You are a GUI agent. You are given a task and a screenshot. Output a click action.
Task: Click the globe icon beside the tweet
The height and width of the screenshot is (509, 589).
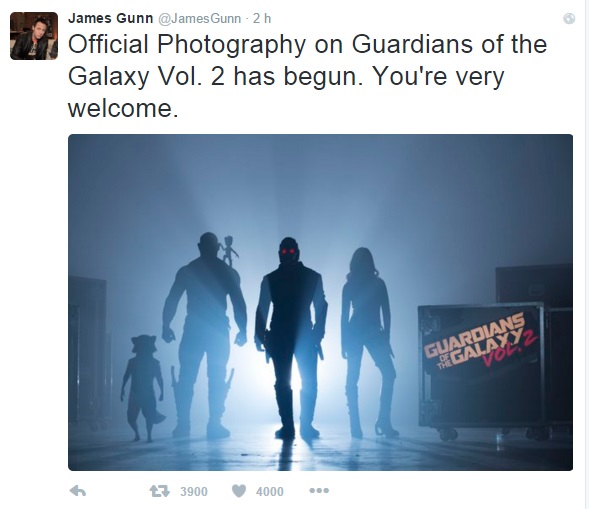[x=569, y=18]
